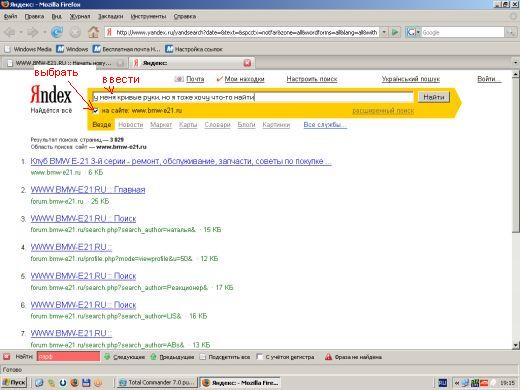Click the RU language indicator in tray
Viewport: 520px width, 390px height.
click(x=443, y=383)
